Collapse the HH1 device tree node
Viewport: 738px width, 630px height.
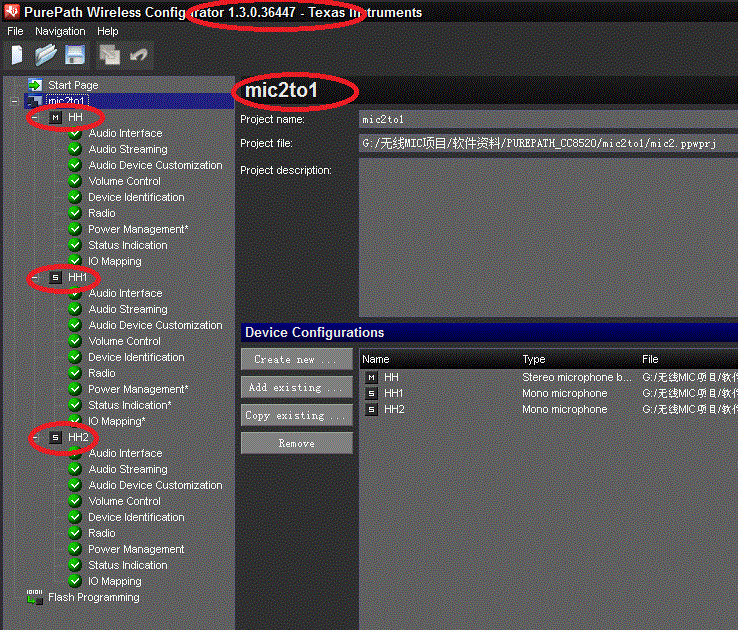click(34, 277)
